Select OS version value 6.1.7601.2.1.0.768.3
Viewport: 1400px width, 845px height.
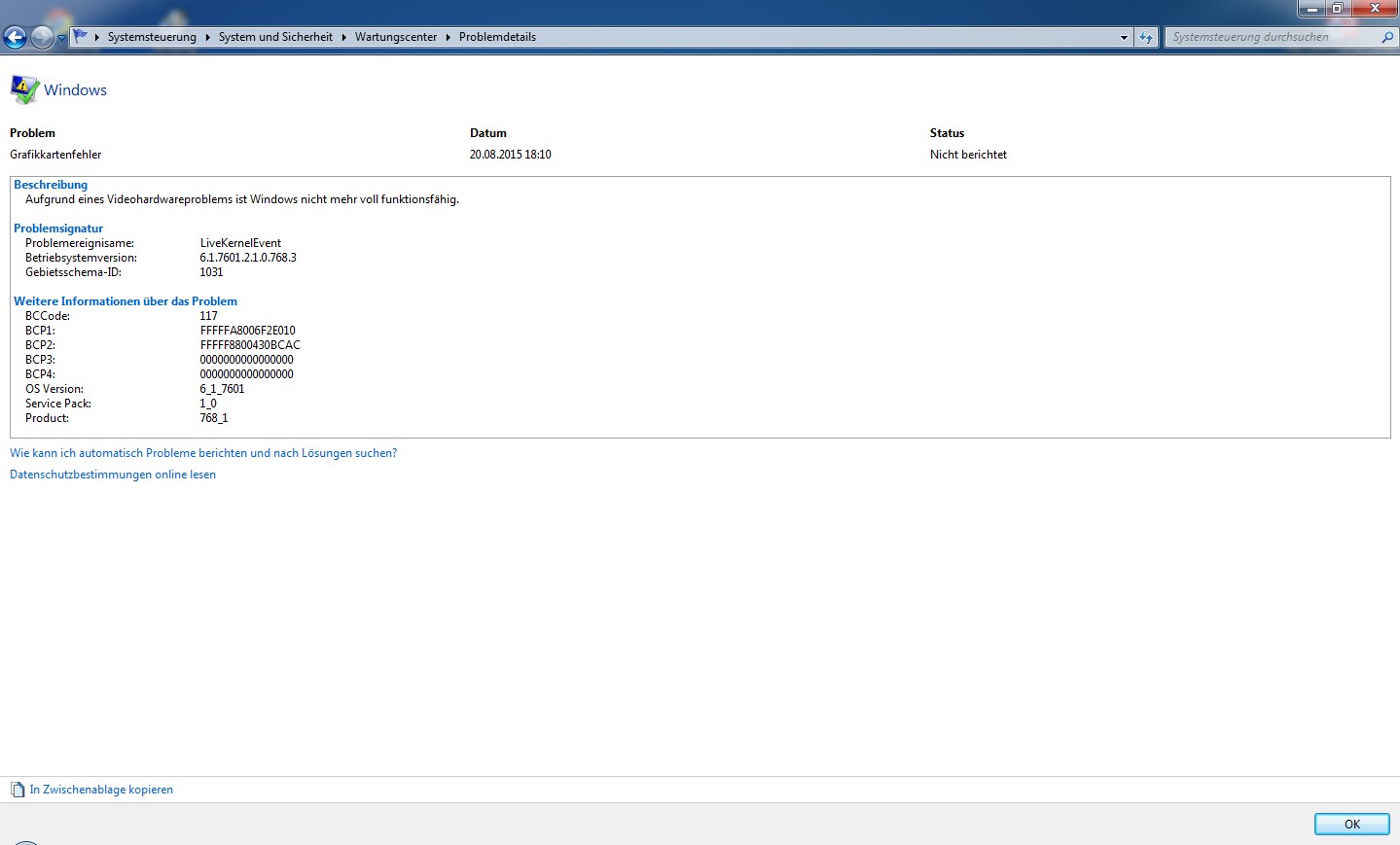click(248, 258)
